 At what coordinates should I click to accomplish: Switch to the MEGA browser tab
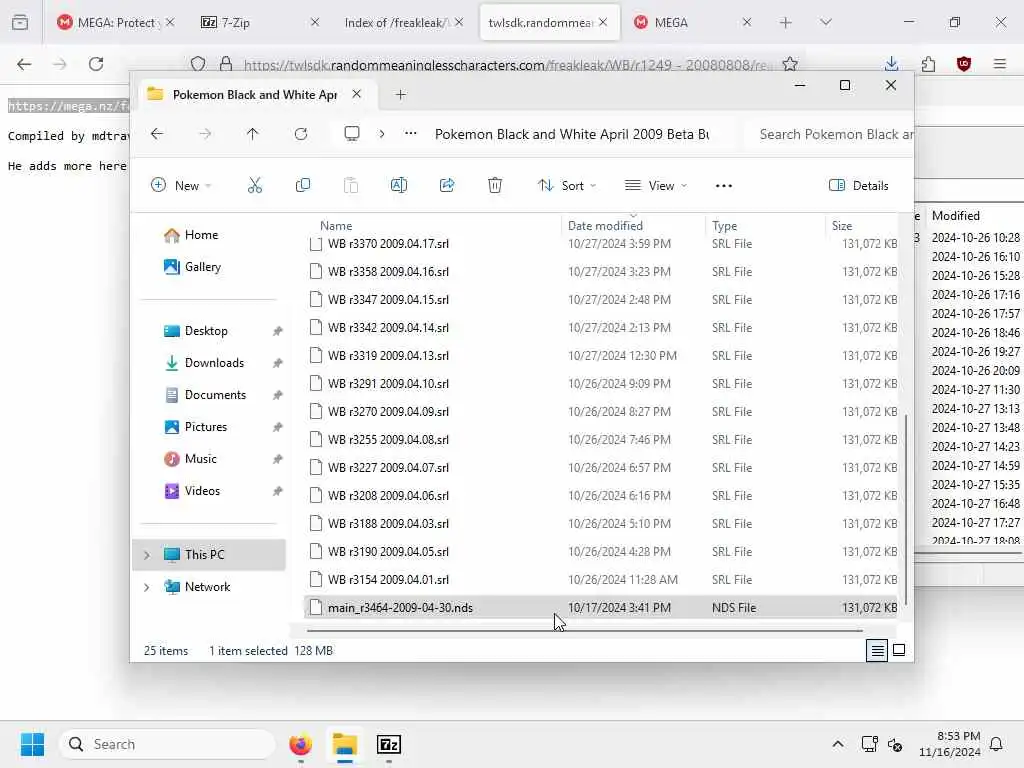(692, 23)
